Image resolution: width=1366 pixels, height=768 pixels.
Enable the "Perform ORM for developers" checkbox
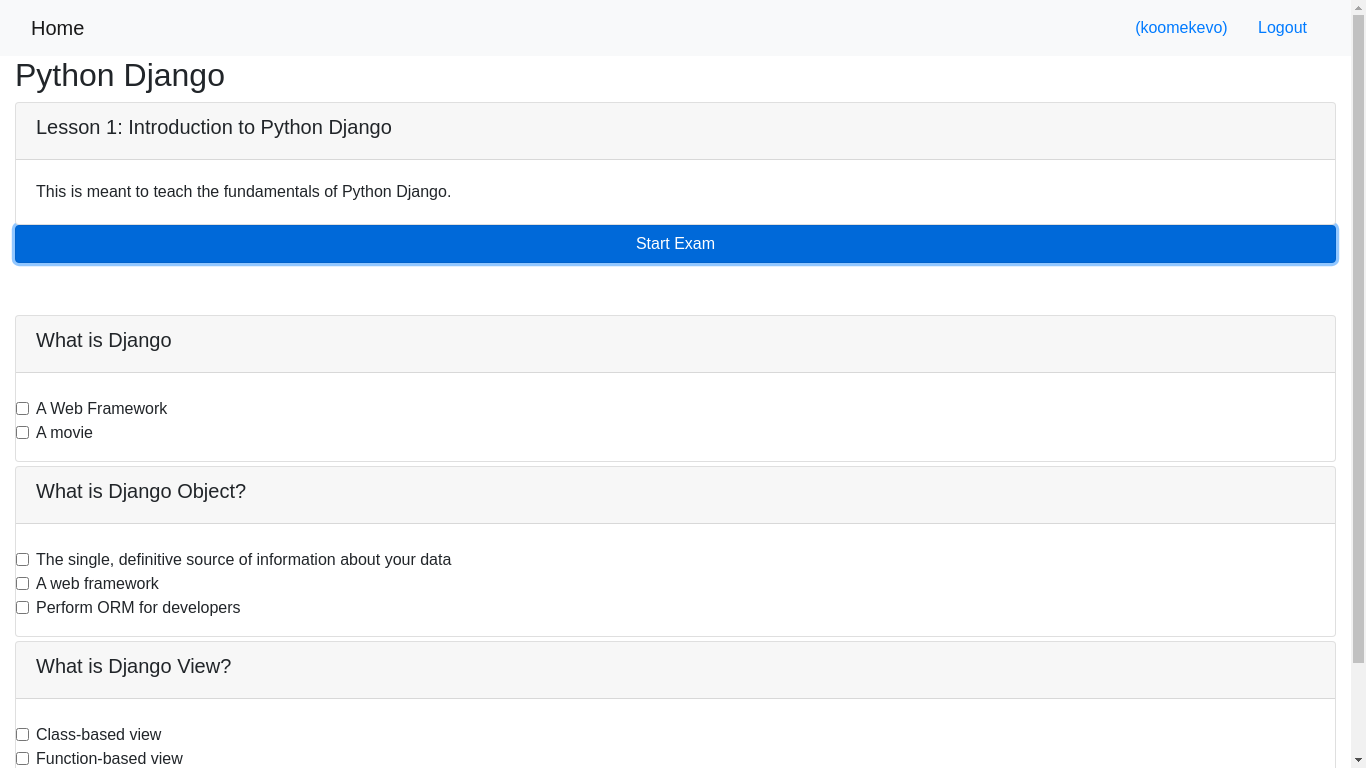tap(22, 607)
